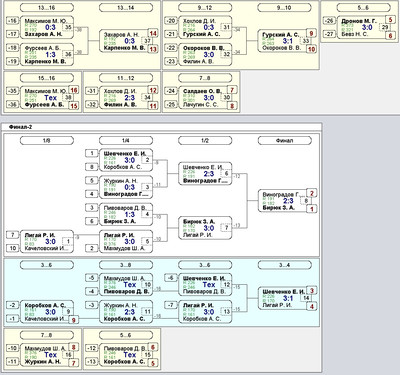Click the Финал-2 section title
The width and height of the screenshot is (400, 375).
[20, 127]
